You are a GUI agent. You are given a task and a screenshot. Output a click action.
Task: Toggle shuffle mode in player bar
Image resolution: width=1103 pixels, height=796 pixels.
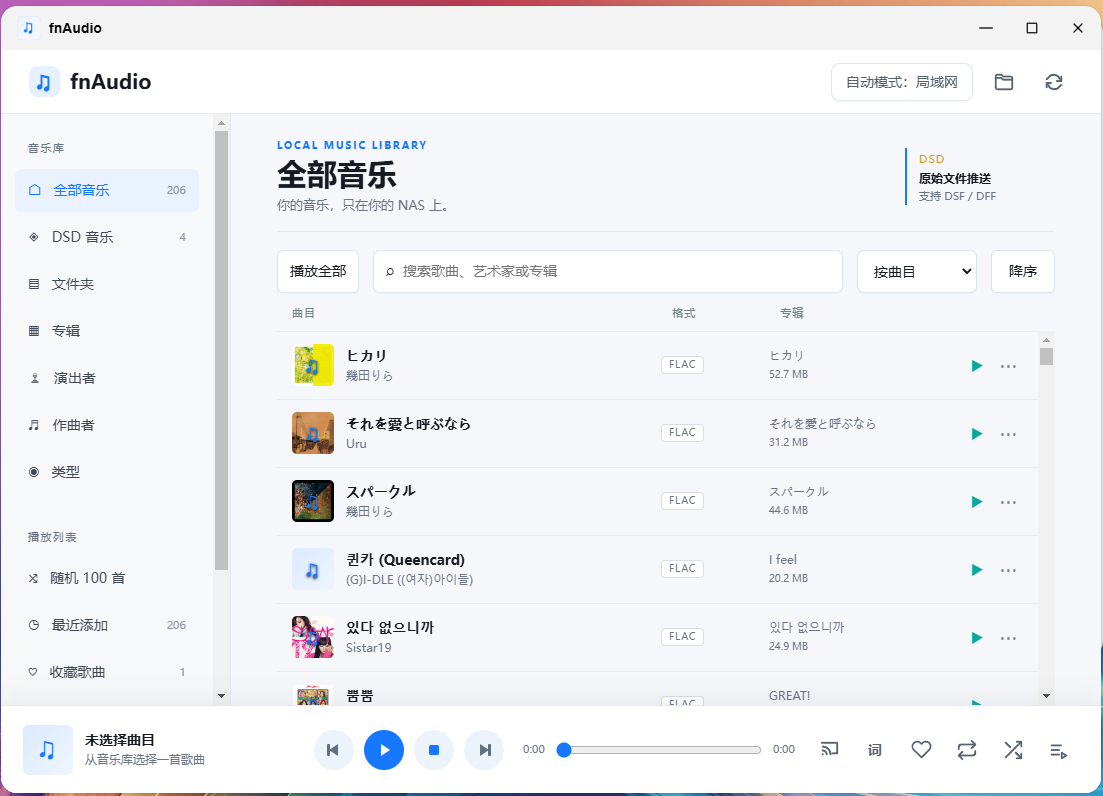(1013, 750)
